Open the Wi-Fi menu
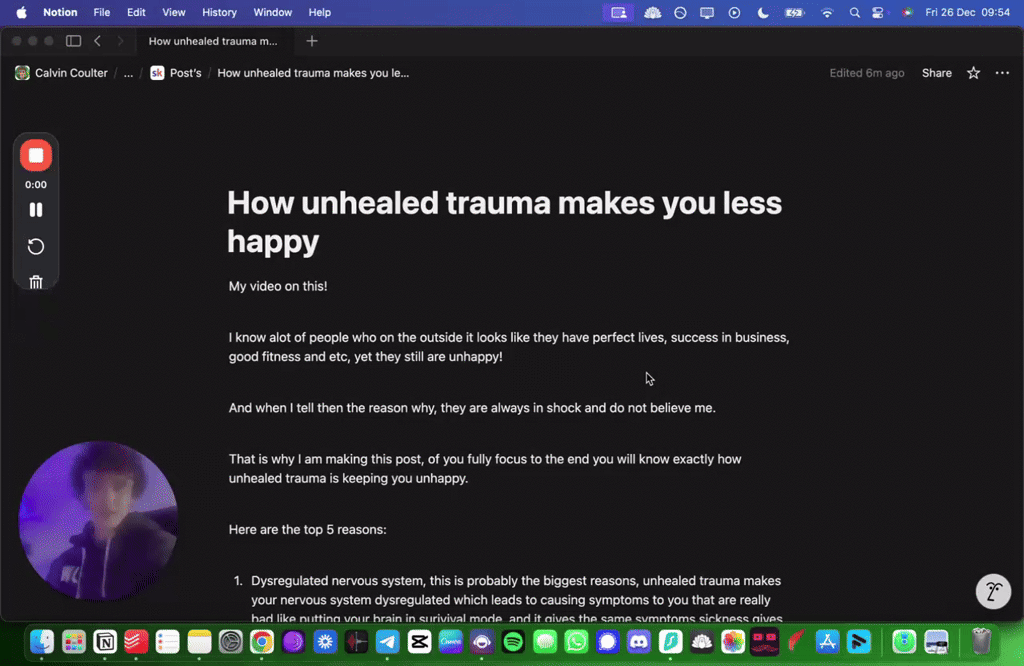 pos(827,12)
